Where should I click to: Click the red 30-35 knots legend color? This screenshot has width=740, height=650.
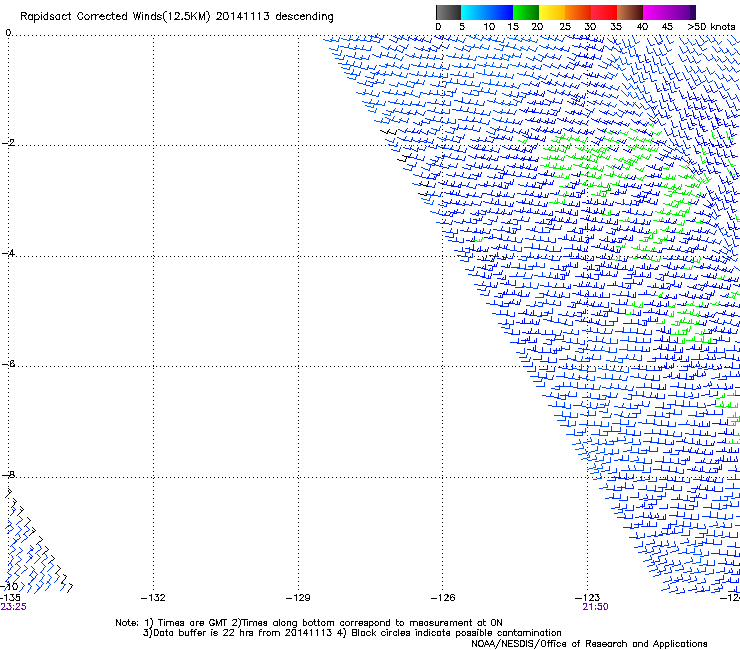coord(604,12)
